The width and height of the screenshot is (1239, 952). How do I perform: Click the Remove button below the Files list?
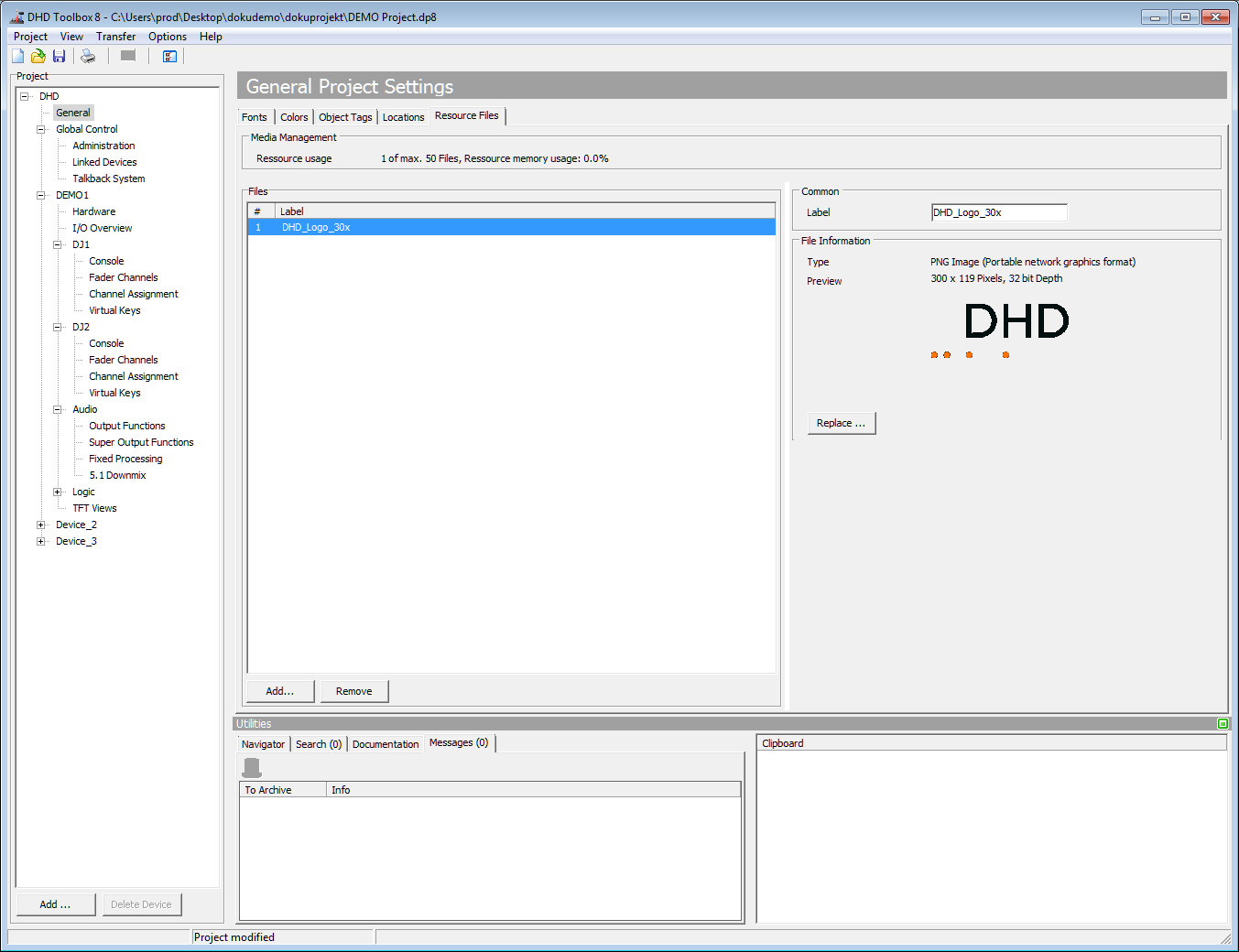(354, 690)
